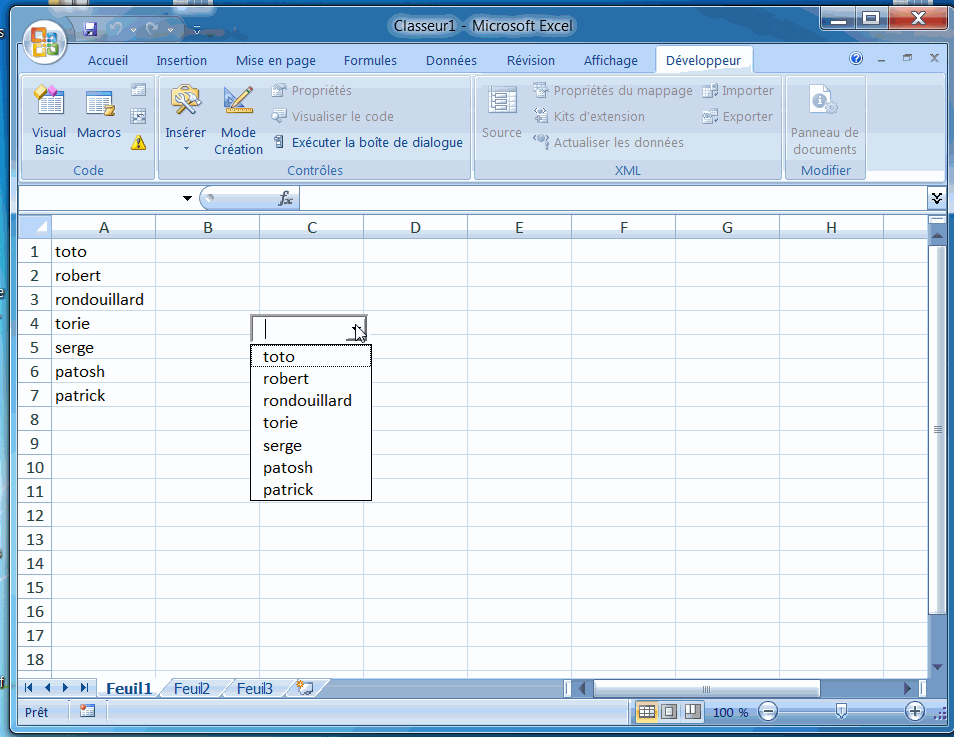Click the fx insert function icon
This screenshot has width=954, height=737.
click(x=285, y=198)
